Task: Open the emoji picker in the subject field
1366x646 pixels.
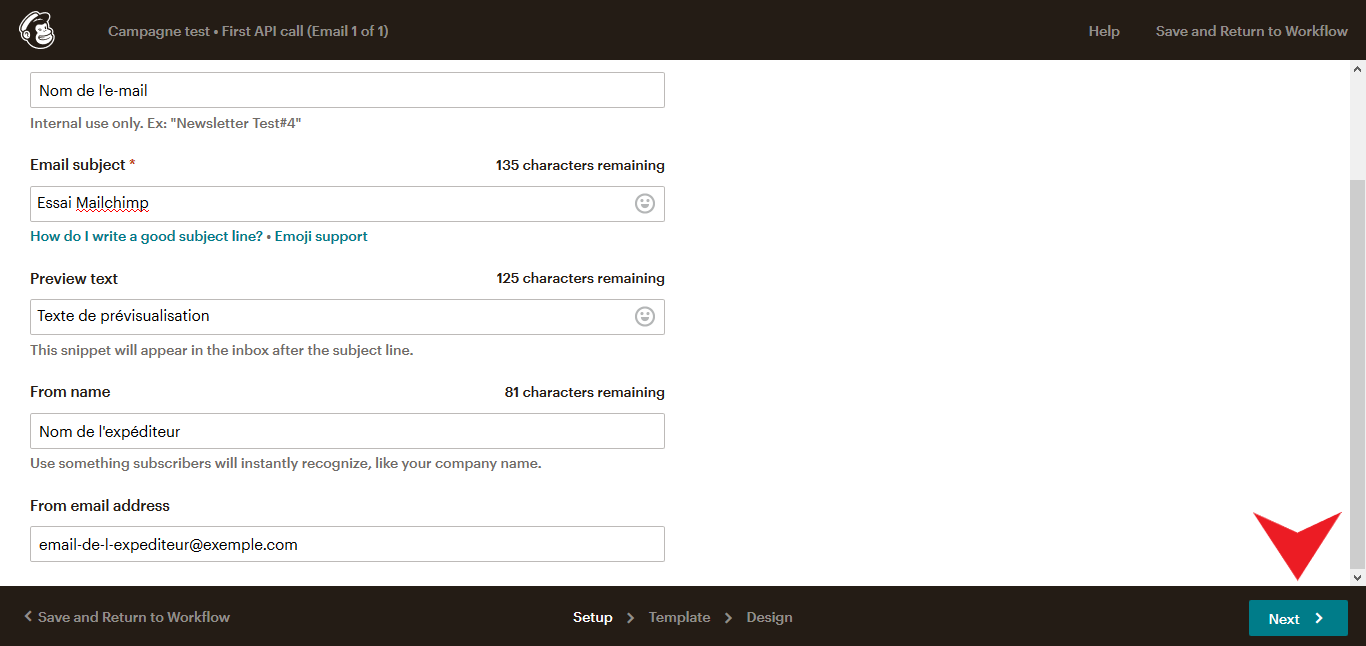Action: pyautogui.click(x=647, y=203)
